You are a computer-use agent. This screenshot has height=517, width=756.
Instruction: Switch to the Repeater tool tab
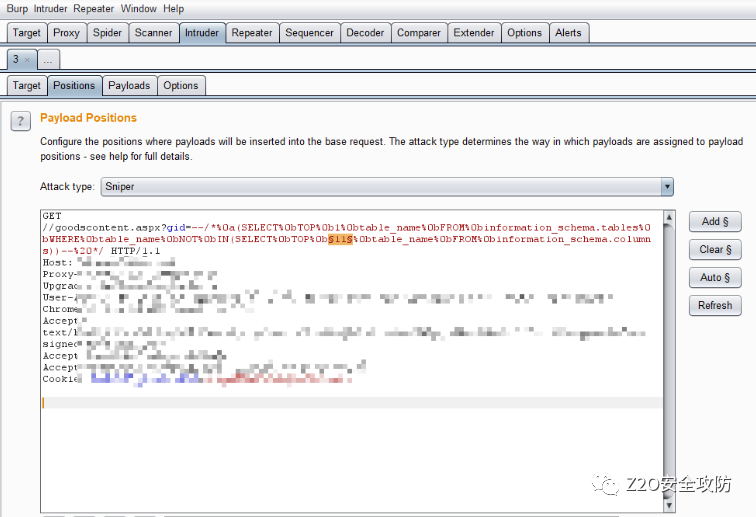252,33
